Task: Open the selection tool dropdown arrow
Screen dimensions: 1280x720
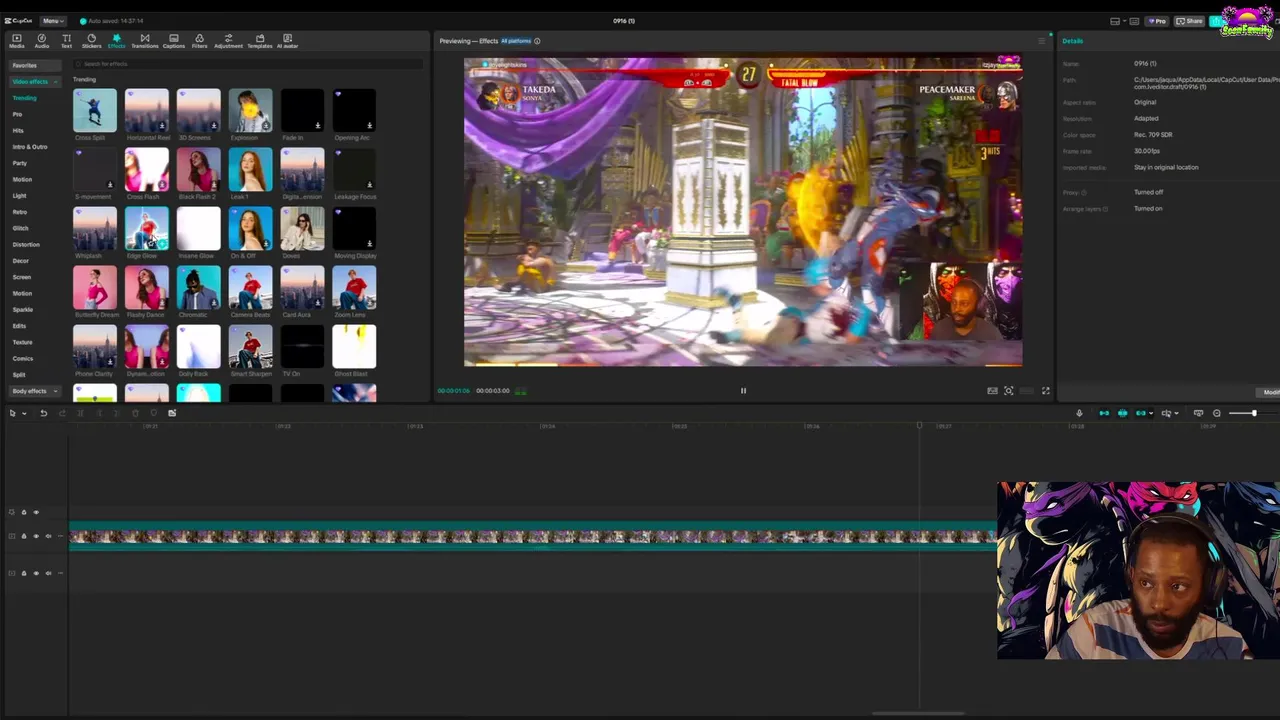Action: pyautogui.click(x=22, y=413)
